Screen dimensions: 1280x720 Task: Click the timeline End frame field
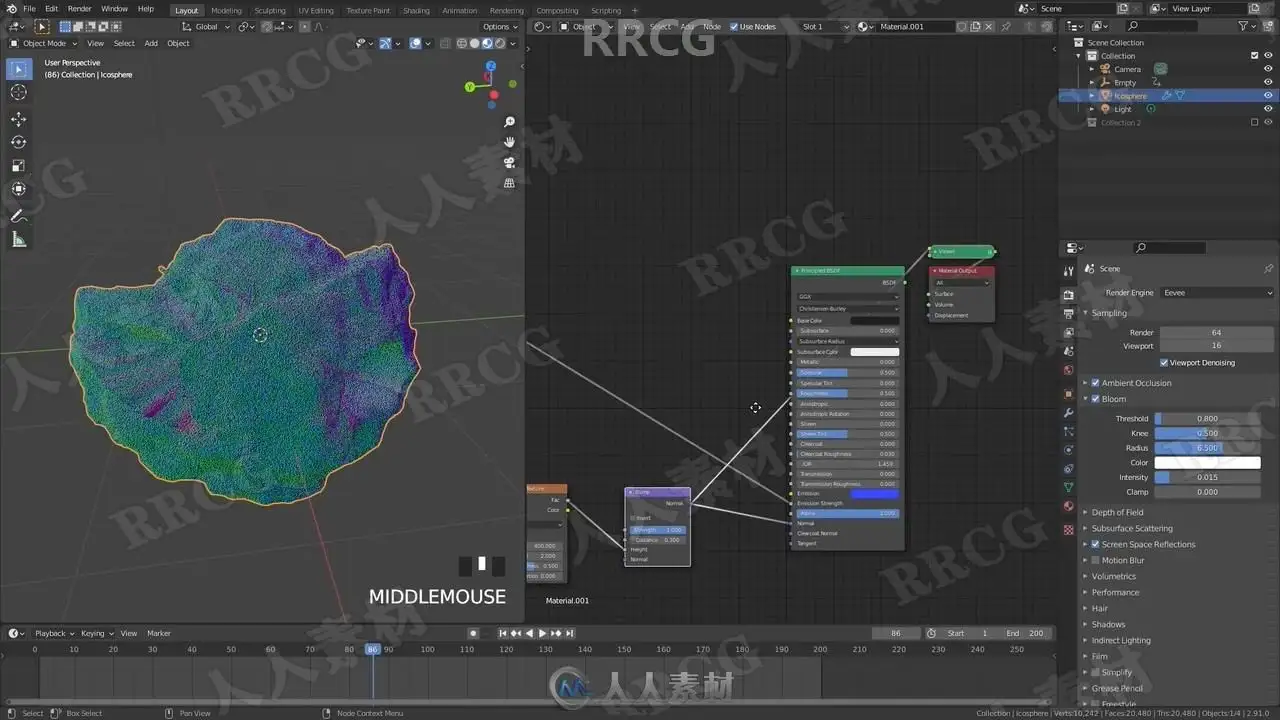click(x=1026, y=633)
